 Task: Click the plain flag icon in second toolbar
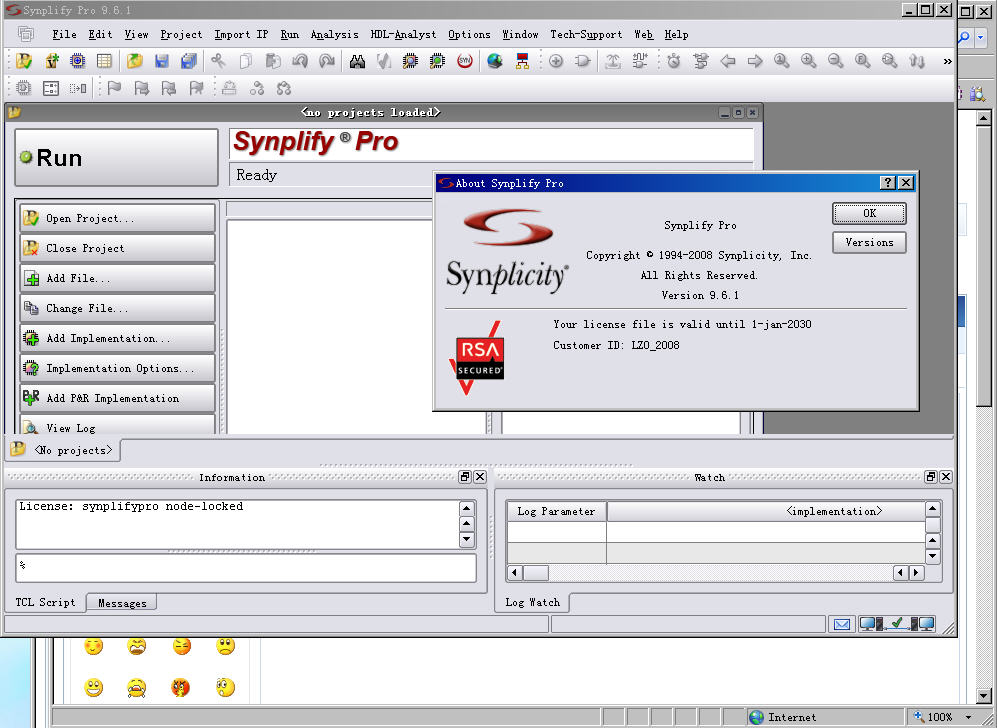click(114, 88)
